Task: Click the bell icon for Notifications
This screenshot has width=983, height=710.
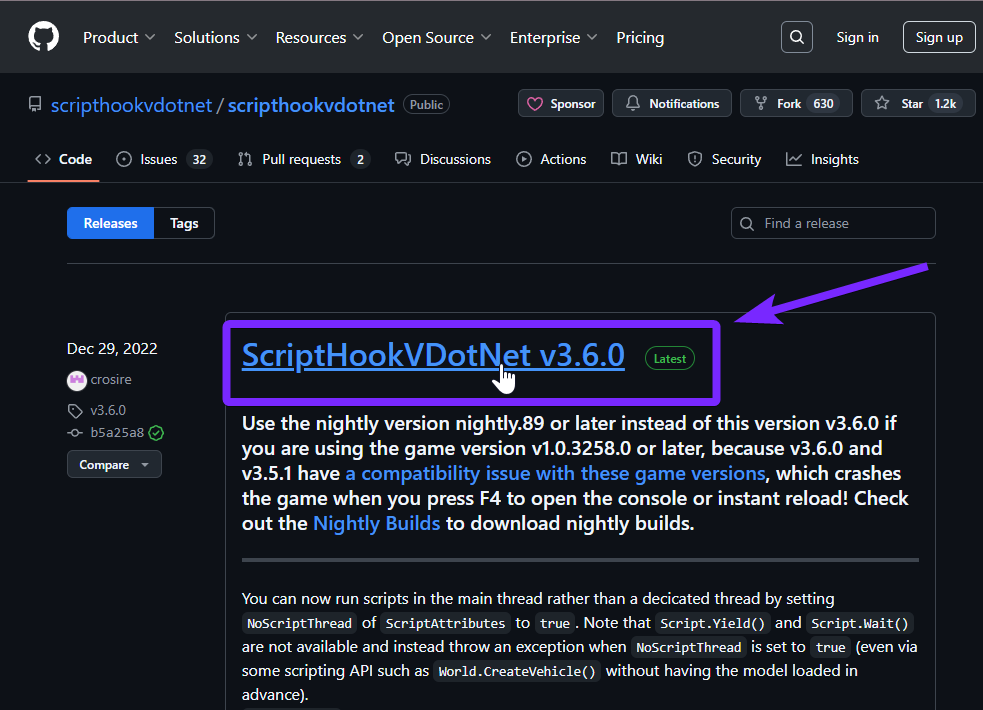Action: (x=633, y=103)
